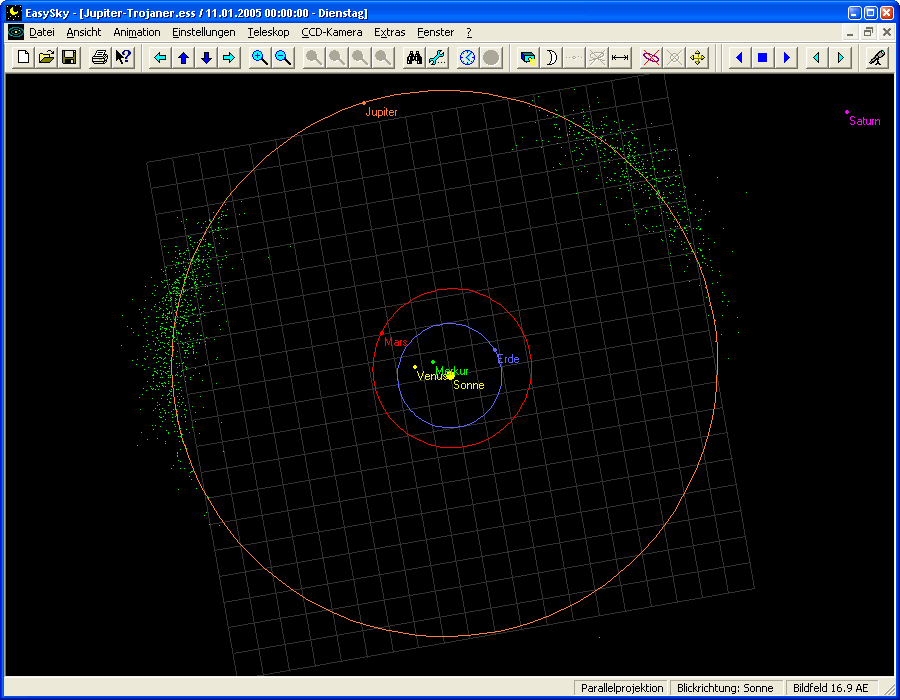
Task: Open the Animation menu
Action: tap(137, 32)
